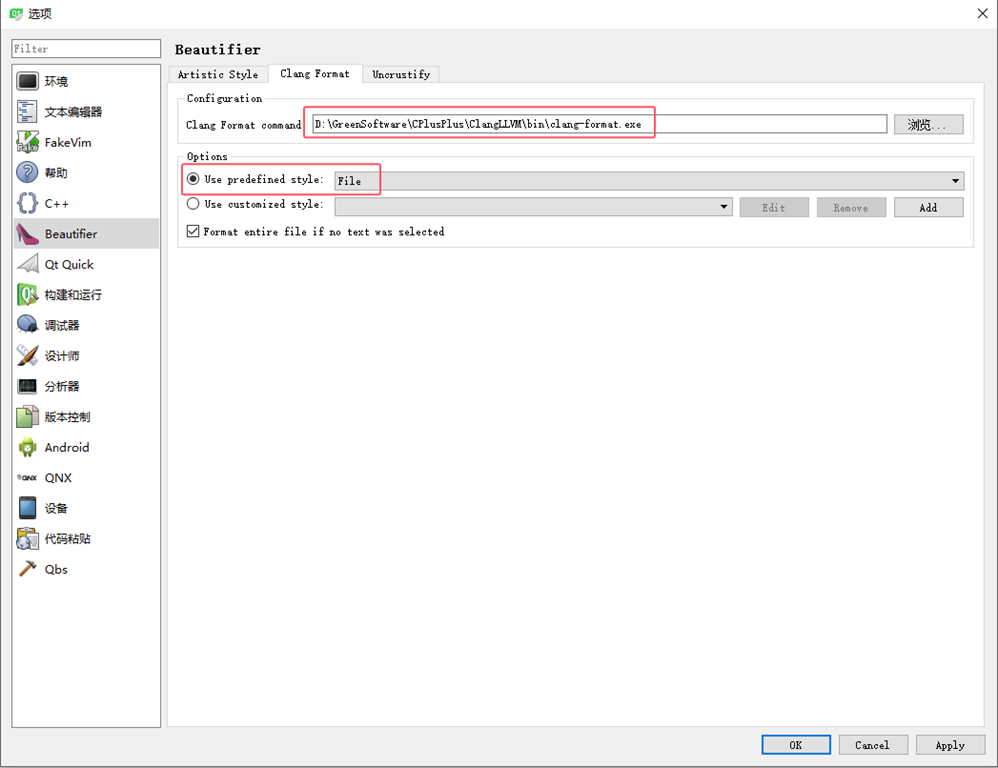Screen dimensions: 998x768
Task: Toggle Format entire file if no text selected
Action: point(193,231)
